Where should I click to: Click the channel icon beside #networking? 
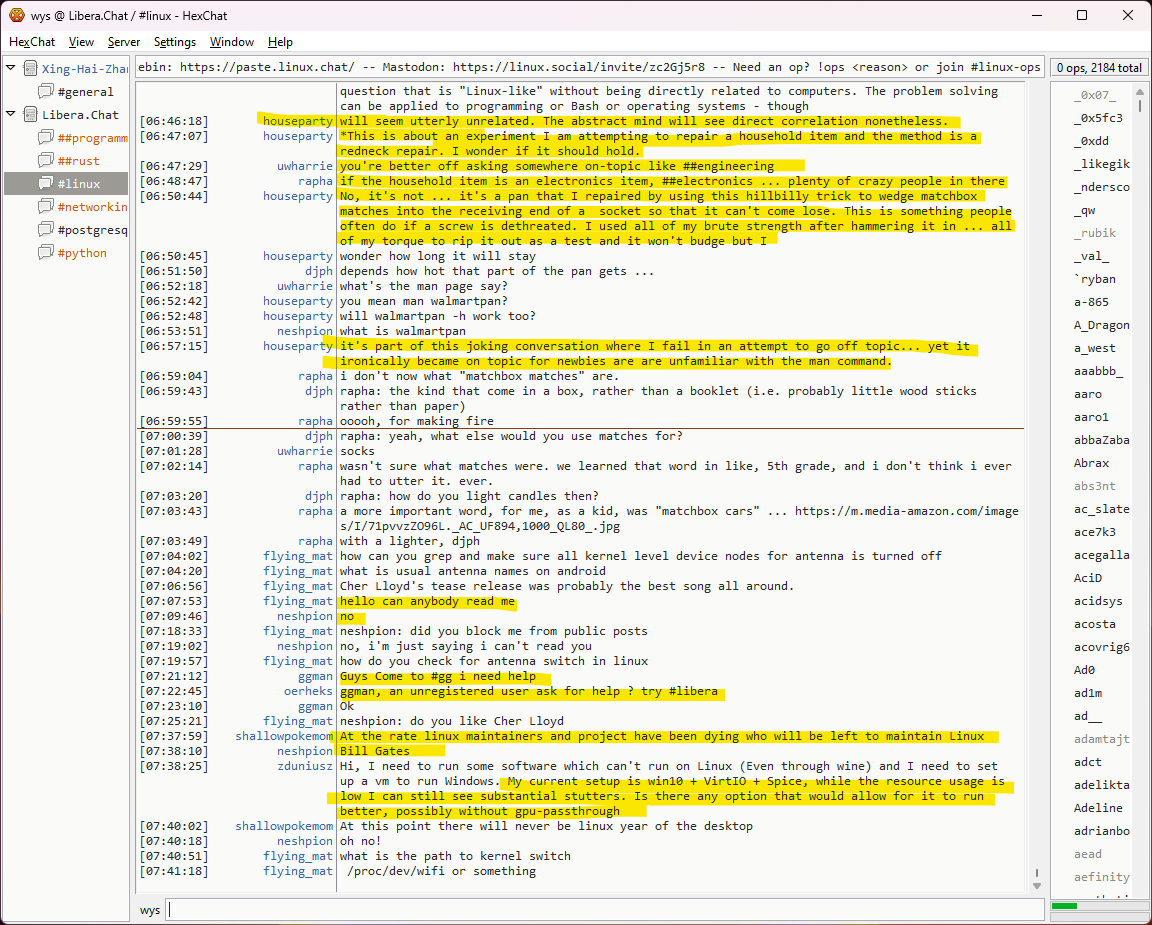[46, 207]
